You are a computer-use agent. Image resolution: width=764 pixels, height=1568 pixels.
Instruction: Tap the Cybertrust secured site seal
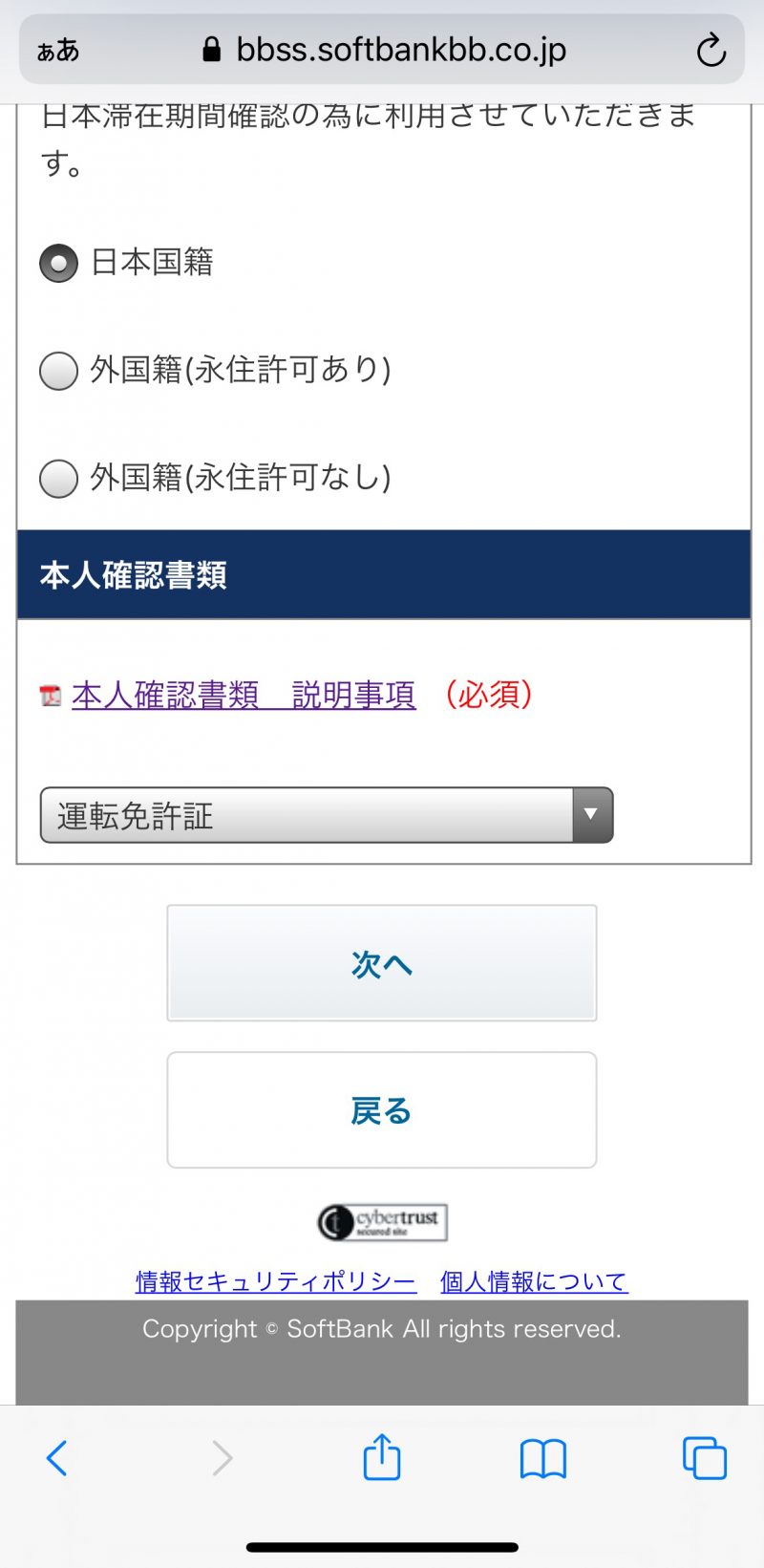(381, 1222)
